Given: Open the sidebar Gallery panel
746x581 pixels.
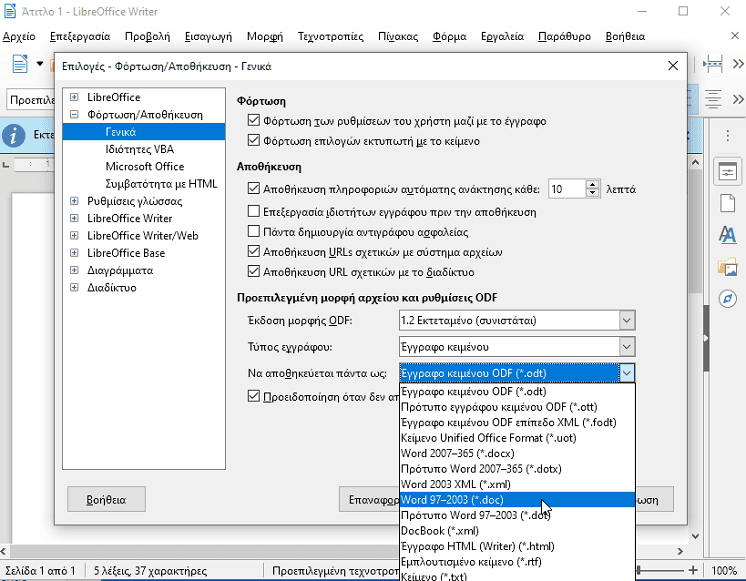Looking at the screenshot, I should 727,268.
